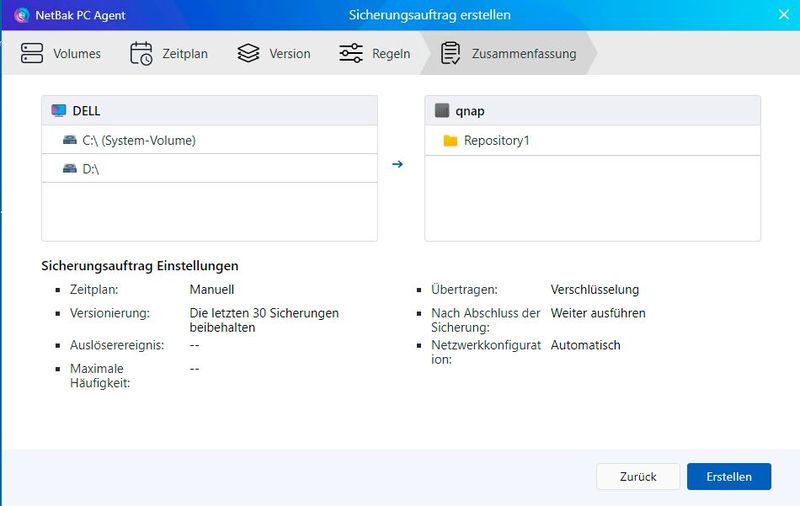
Task: Click the 'Netzwerkkonfiguration:' label
Action: (486, 352)
